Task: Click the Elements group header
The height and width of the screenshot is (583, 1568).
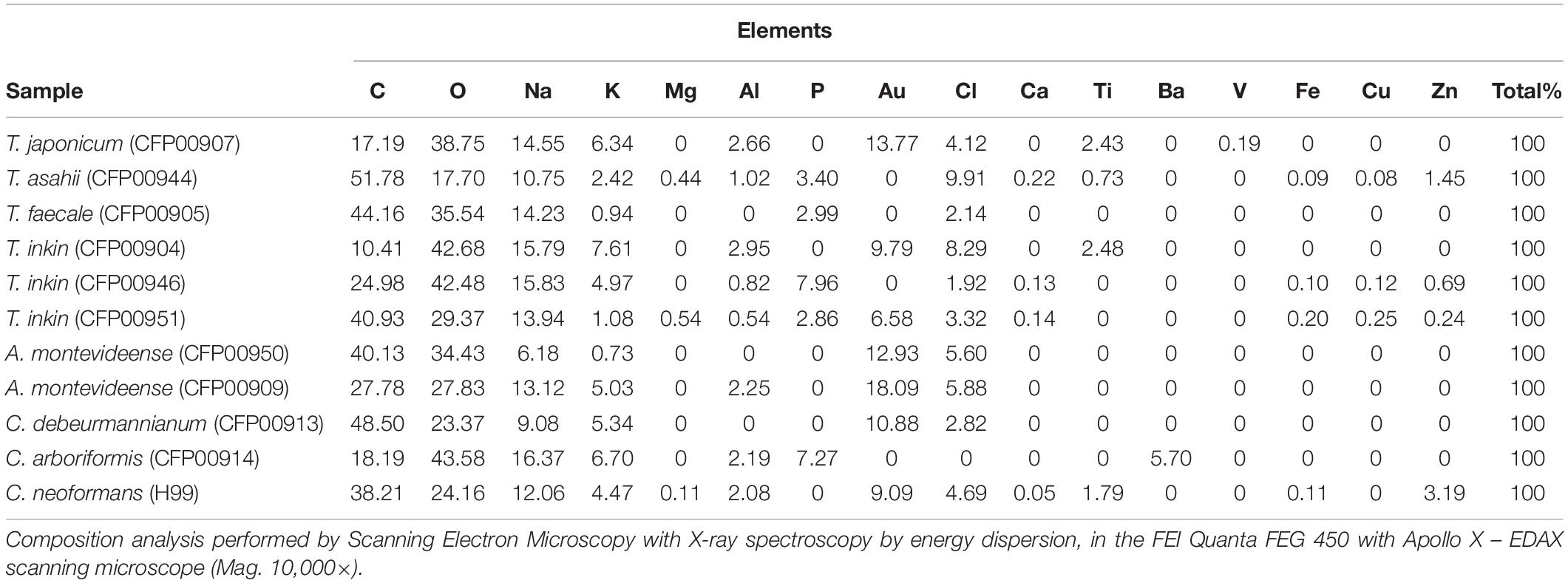Action: click(x=784, y=30)
